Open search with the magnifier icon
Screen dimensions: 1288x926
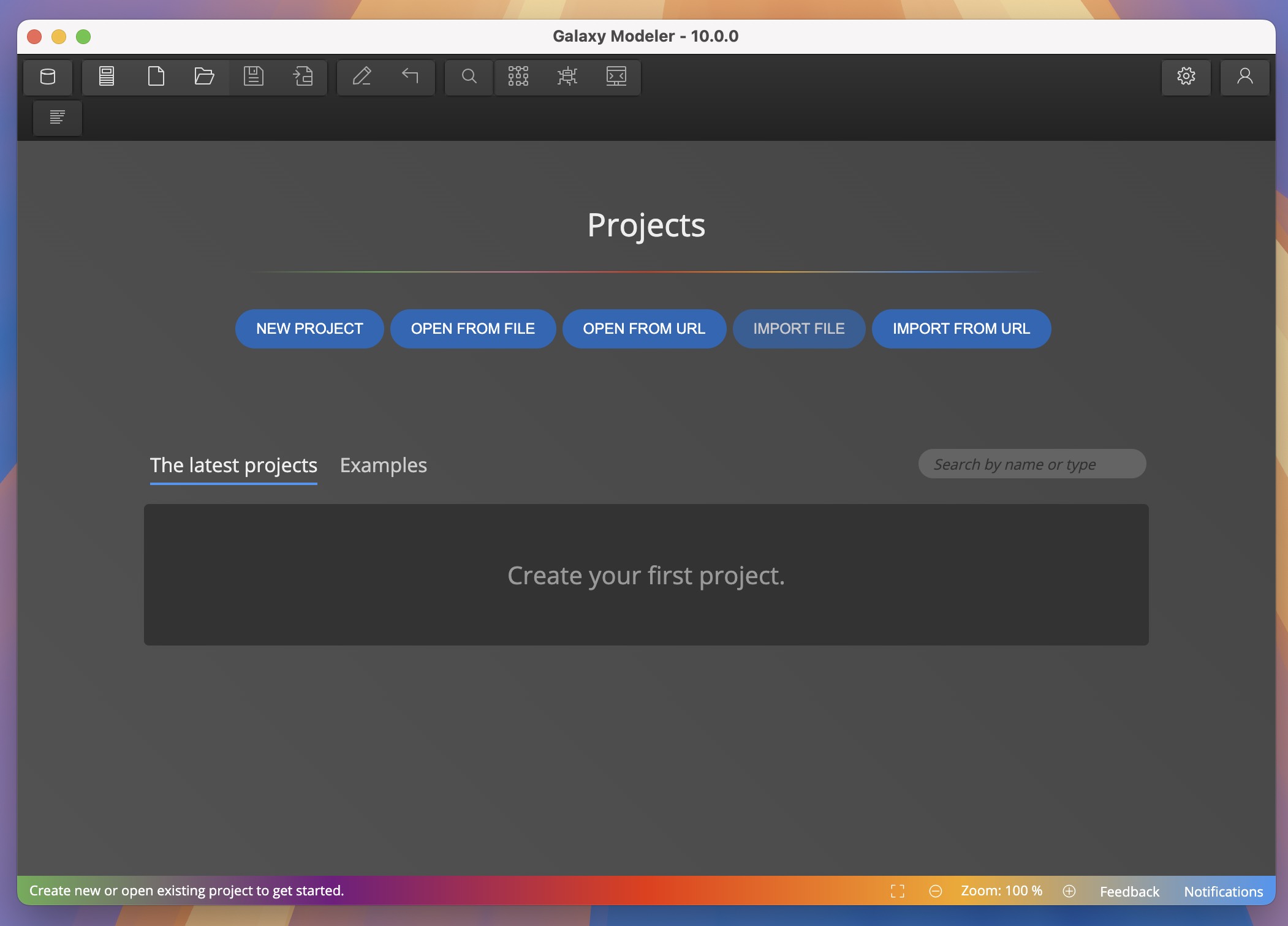[x=468, y=77]
